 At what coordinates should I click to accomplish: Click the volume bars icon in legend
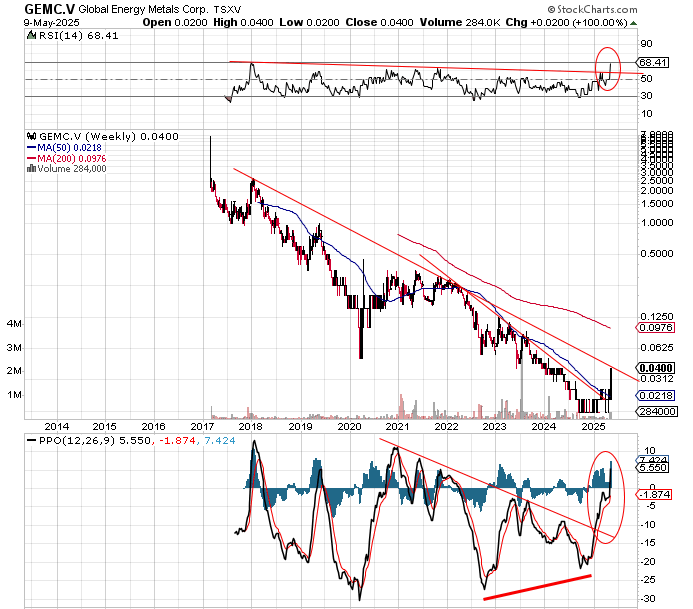tap(31, 168)
